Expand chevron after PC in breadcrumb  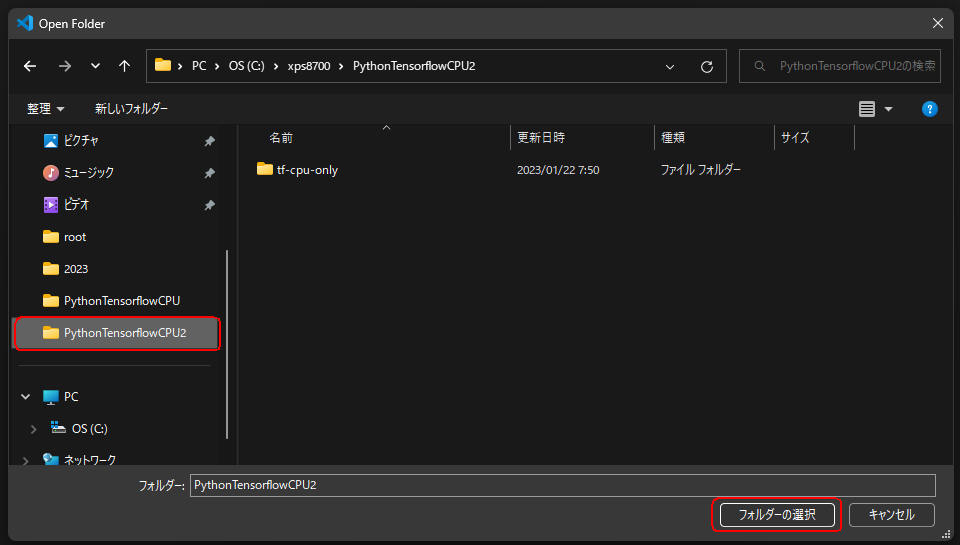217,66
